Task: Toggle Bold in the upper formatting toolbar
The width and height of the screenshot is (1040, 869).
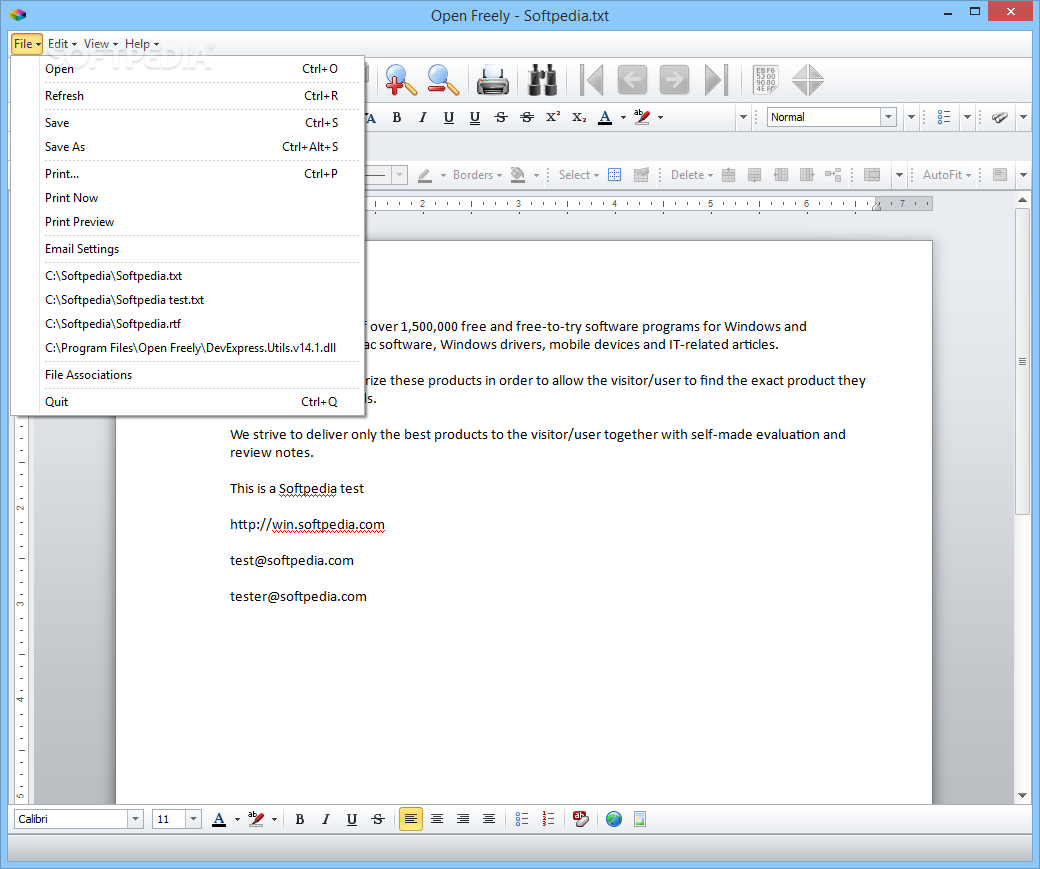Action: tap(397, 117)
